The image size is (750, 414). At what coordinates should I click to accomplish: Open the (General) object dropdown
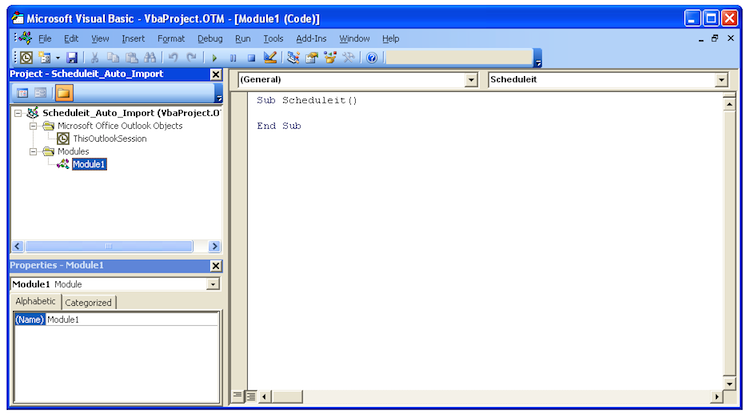(x=471, y=80)
